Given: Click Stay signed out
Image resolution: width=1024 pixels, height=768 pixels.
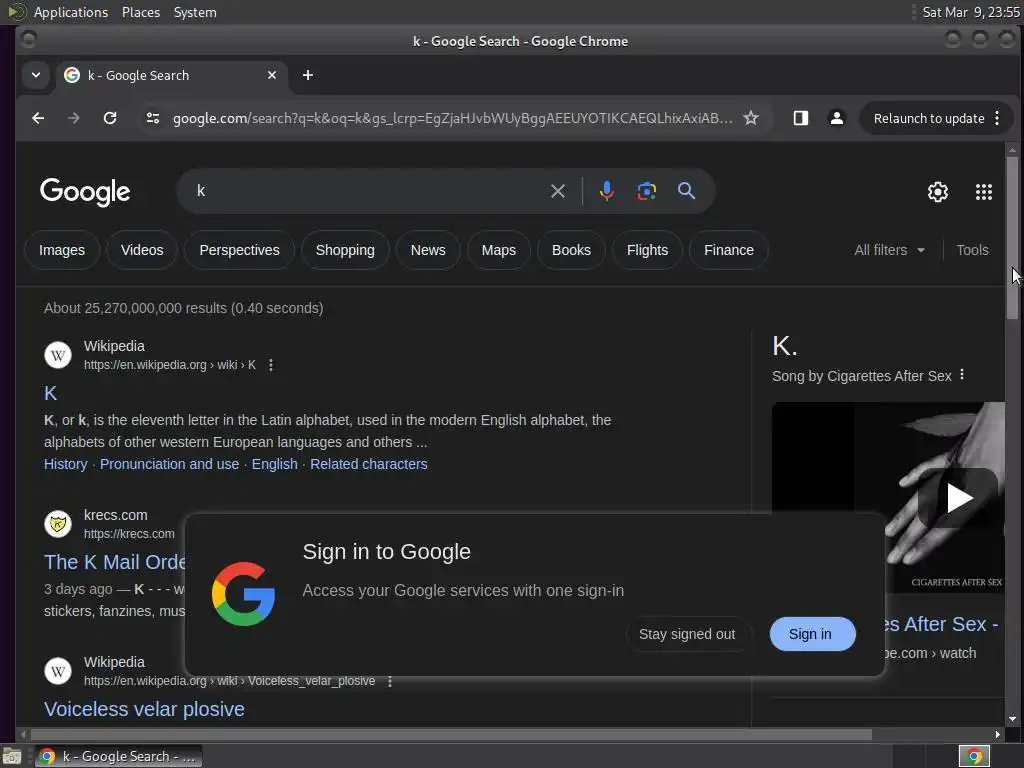Looking at the screenshot, I should [687, 634].
